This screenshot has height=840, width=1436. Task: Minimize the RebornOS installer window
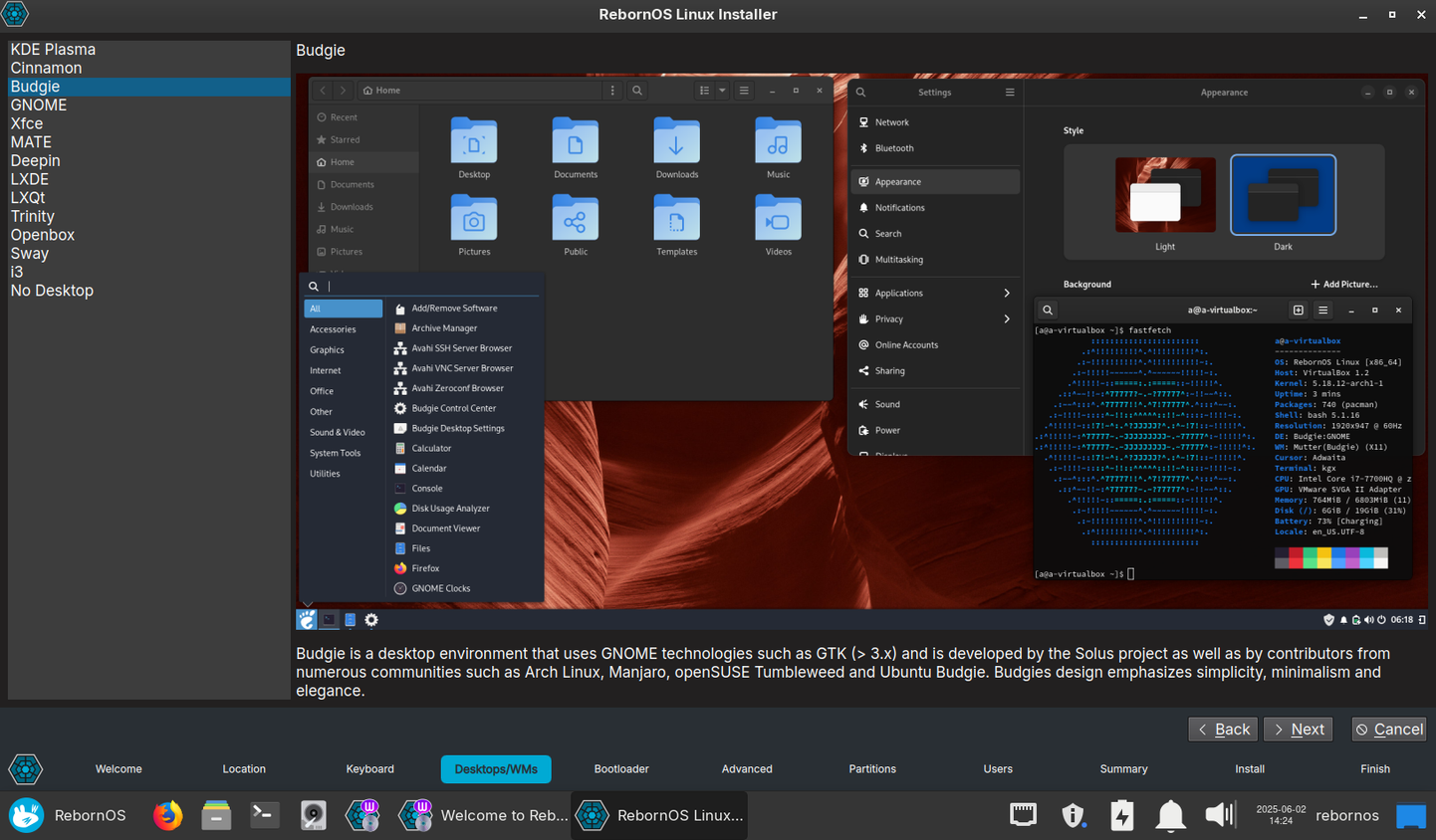[x=1363, y=15]
